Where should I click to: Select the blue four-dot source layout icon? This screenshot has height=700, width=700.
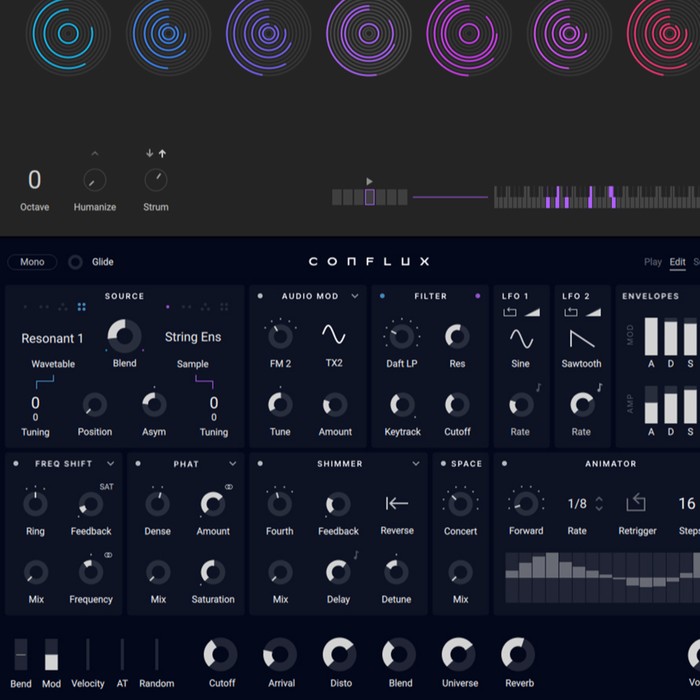pos(81,307)
